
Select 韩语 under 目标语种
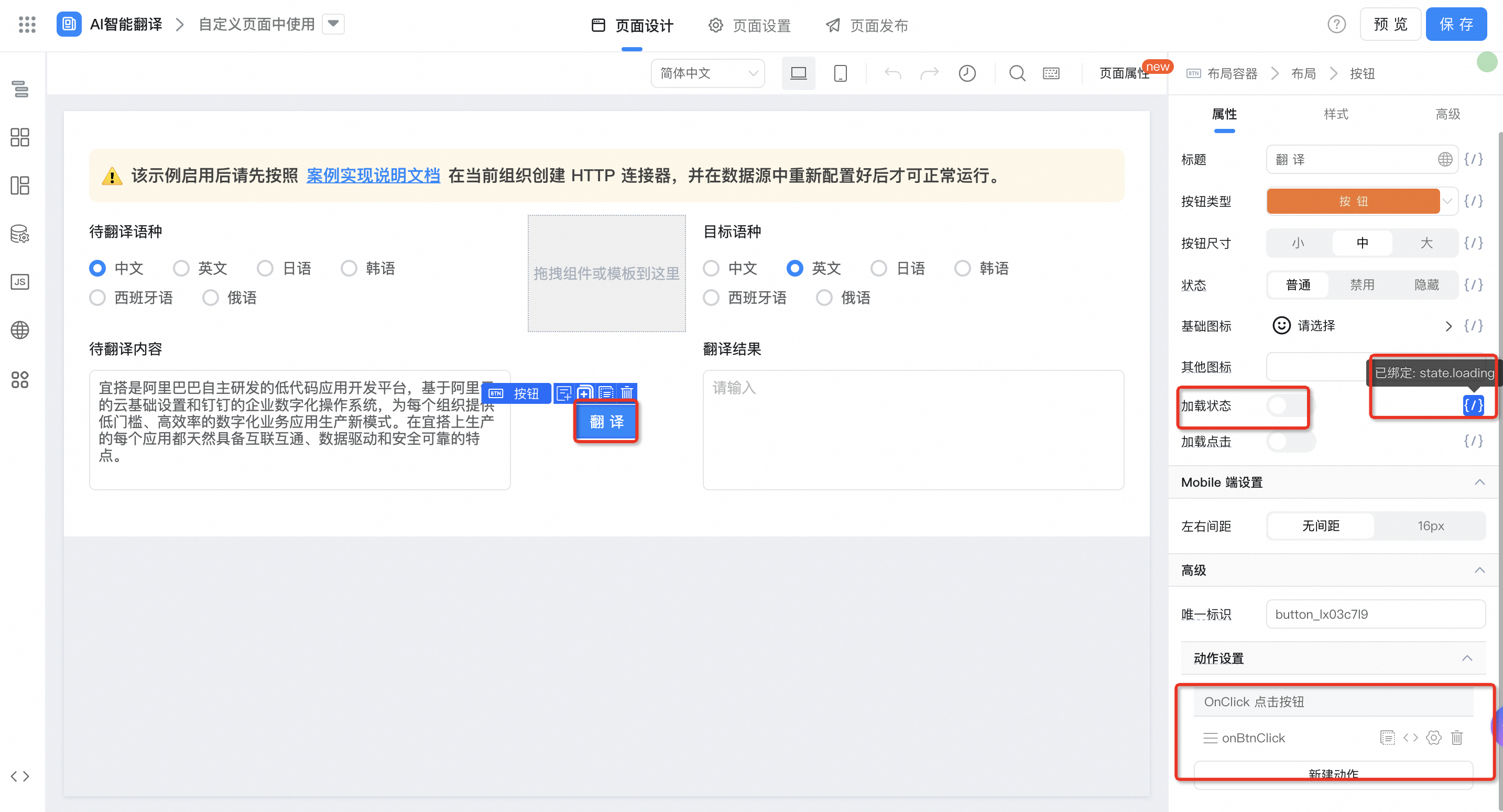[963, 268]
